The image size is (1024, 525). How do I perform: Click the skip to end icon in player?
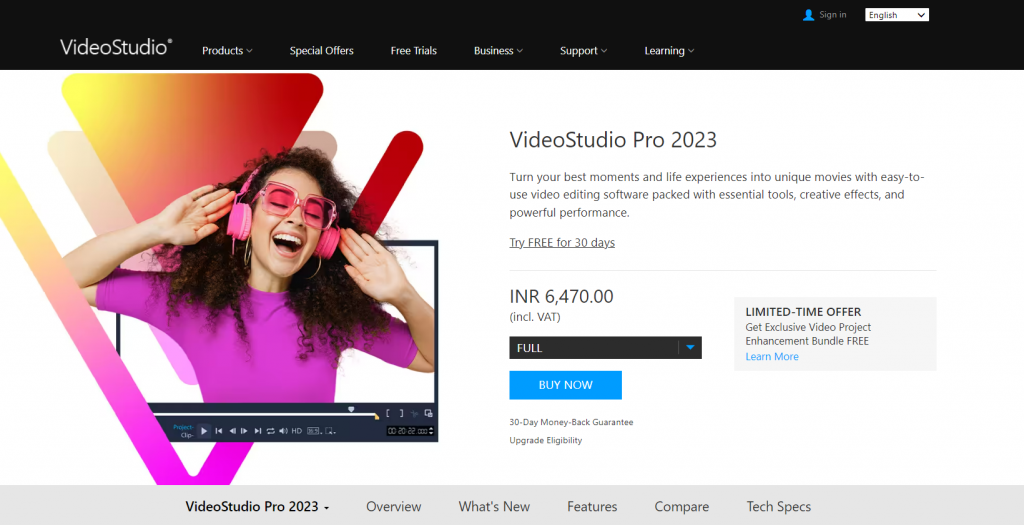[258, 431]
